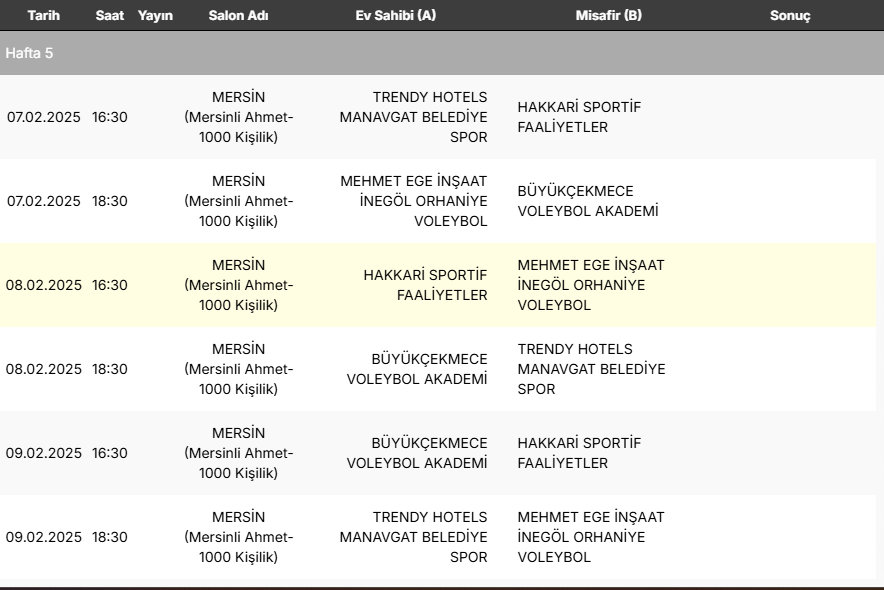
Task: Click the Salon Adı column header
Action: click(238, 16)
